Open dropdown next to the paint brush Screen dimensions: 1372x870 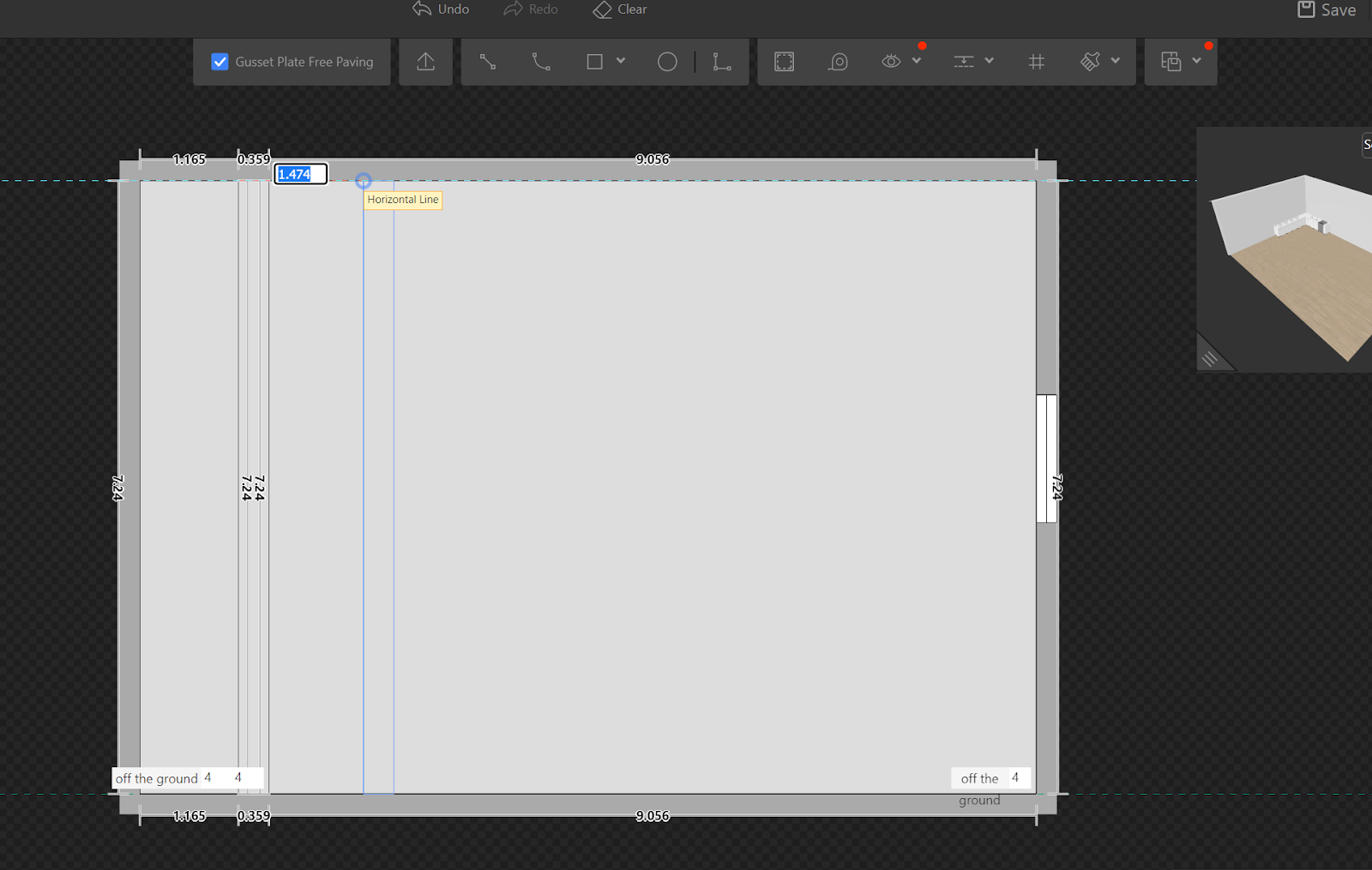tap(1116, 61)
